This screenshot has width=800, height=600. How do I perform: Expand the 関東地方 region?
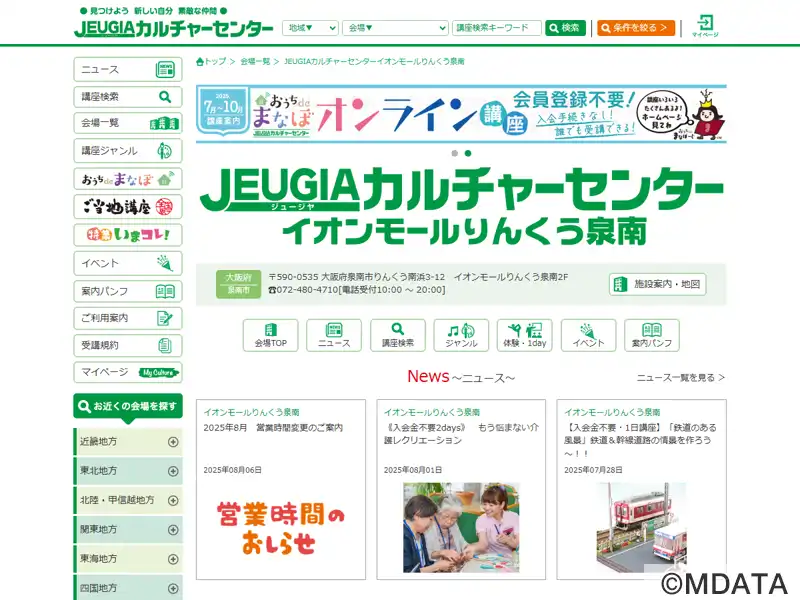click(x=128, y=530)
